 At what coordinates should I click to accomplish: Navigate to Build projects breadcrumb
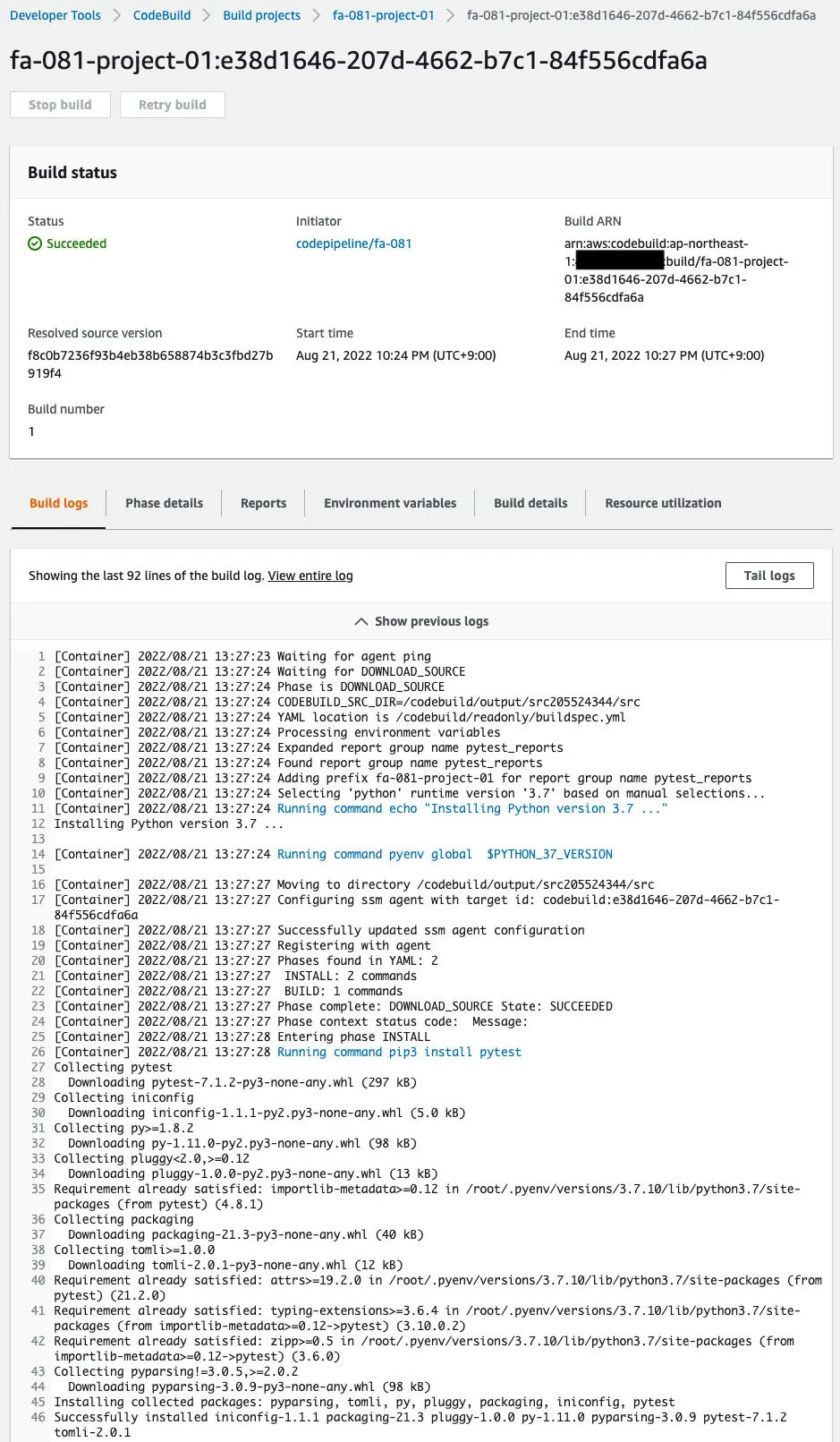point(261,15)
